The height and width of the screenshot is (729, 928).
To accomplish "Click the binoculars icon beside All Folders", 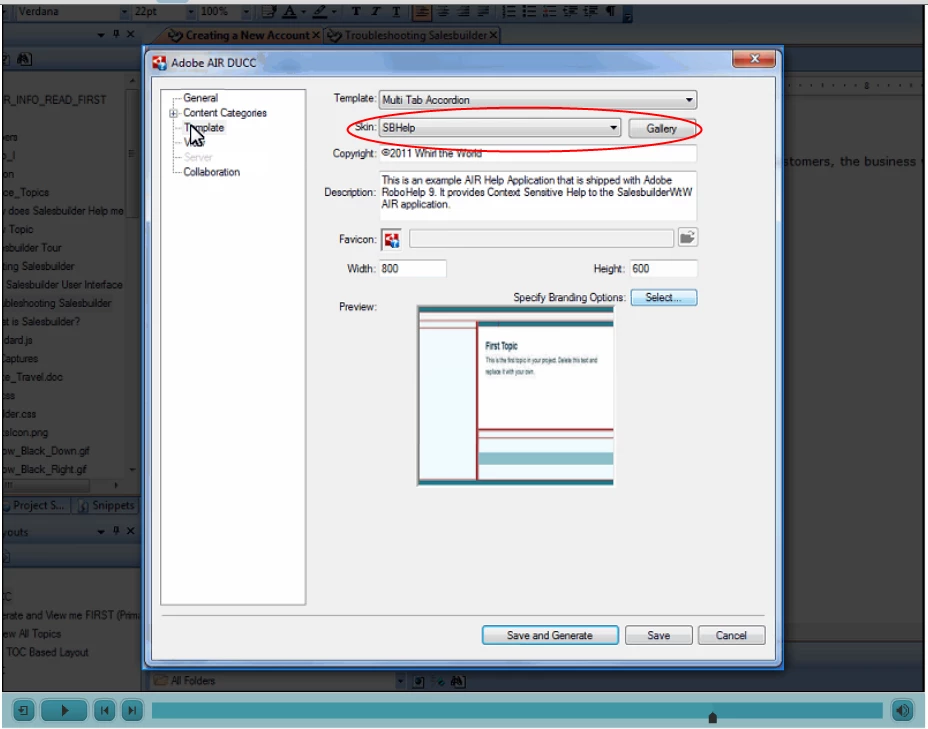I will coord(457,681).
